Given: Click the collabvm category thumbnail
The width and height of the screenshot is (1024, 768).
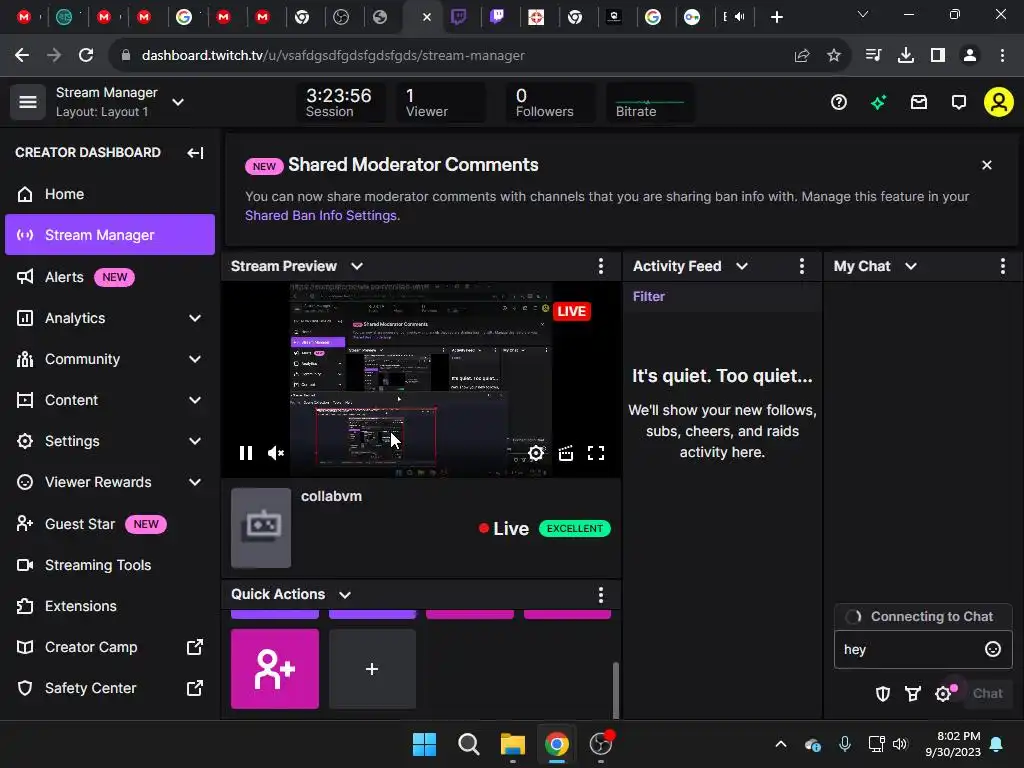Looking at the screenshot, I should coord(261,528).
